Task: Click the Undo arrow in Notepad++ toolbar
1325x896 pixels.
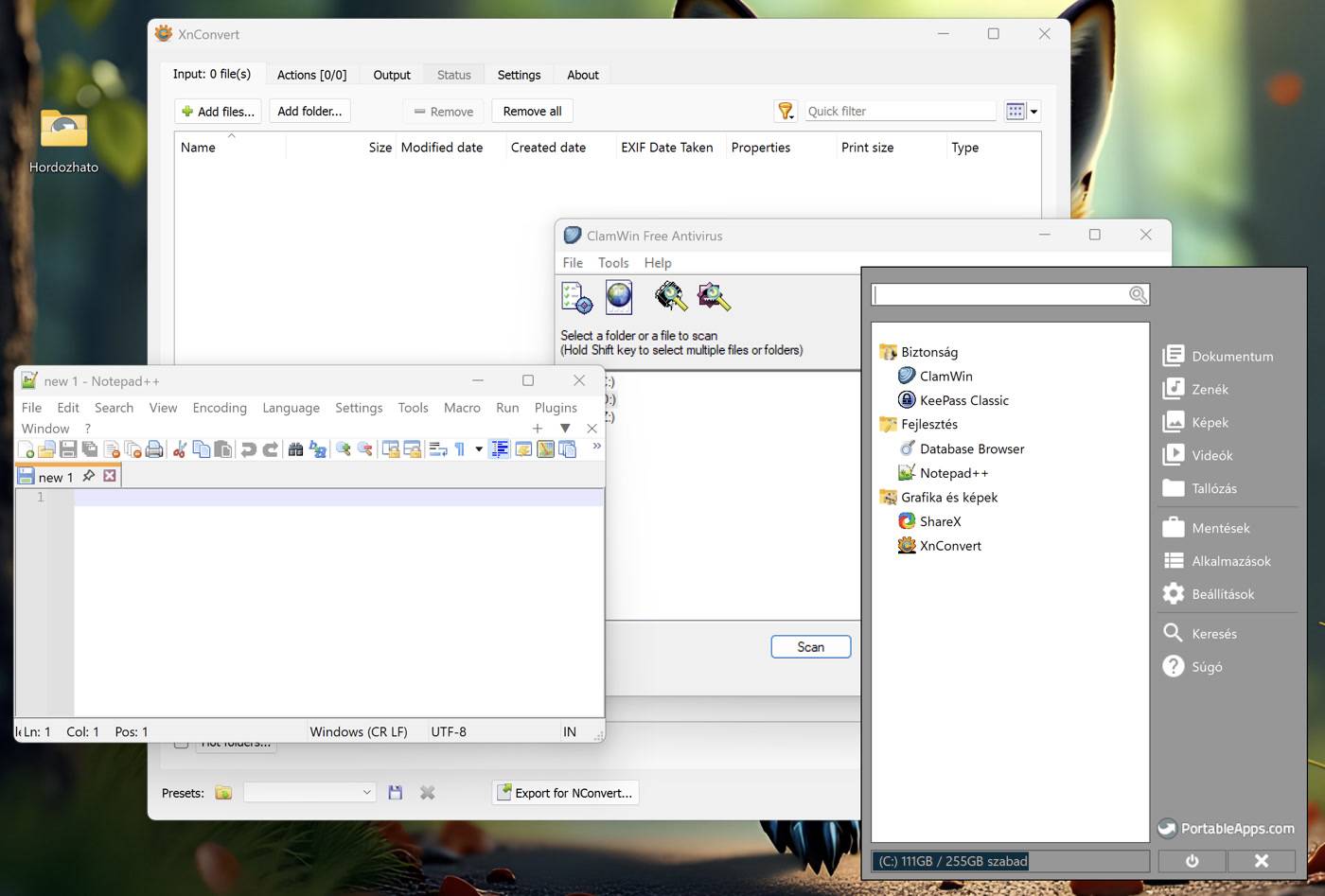Action: coord(248,449)
